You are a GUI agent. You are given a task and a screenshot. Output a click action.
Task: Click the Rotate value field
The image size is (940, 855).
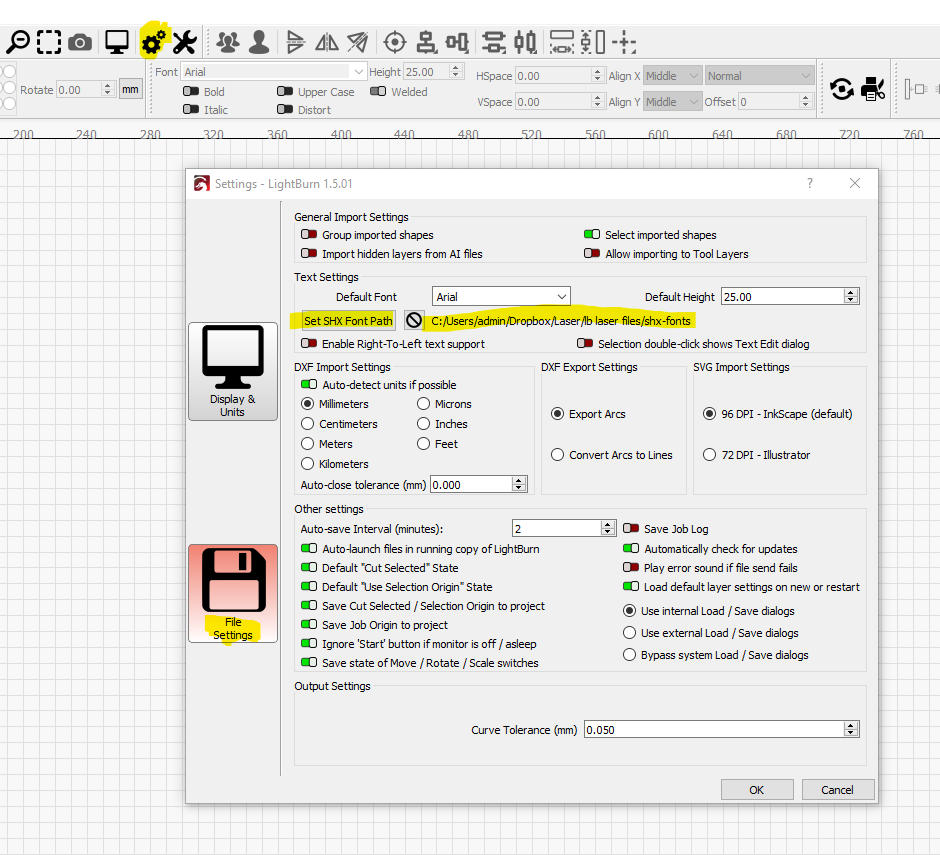coord(79,90)
